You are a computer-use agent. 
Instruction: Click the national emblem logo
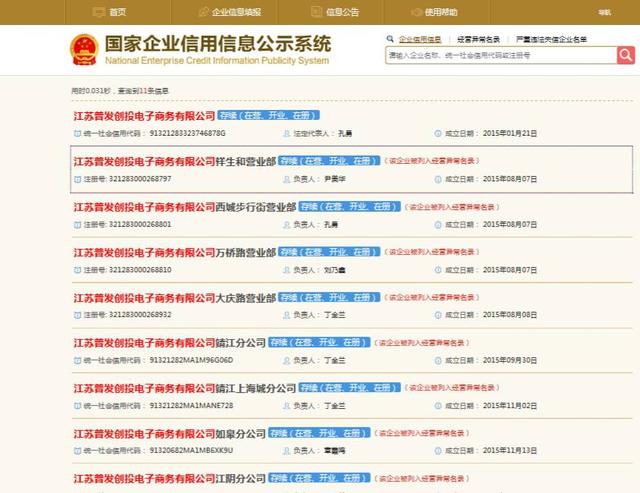point(84,50)
